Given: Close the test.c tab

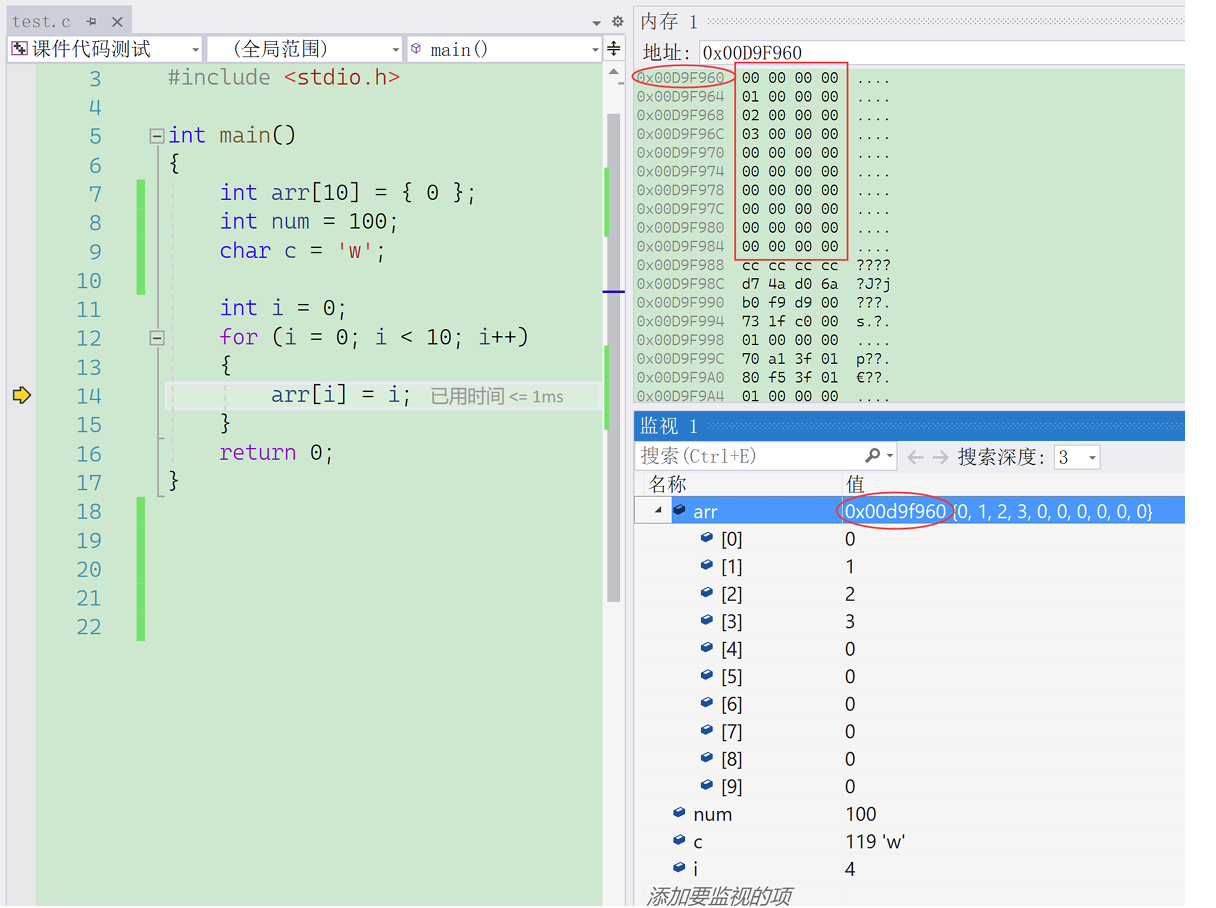Looking at the screenshot, I should click(117, 21).
